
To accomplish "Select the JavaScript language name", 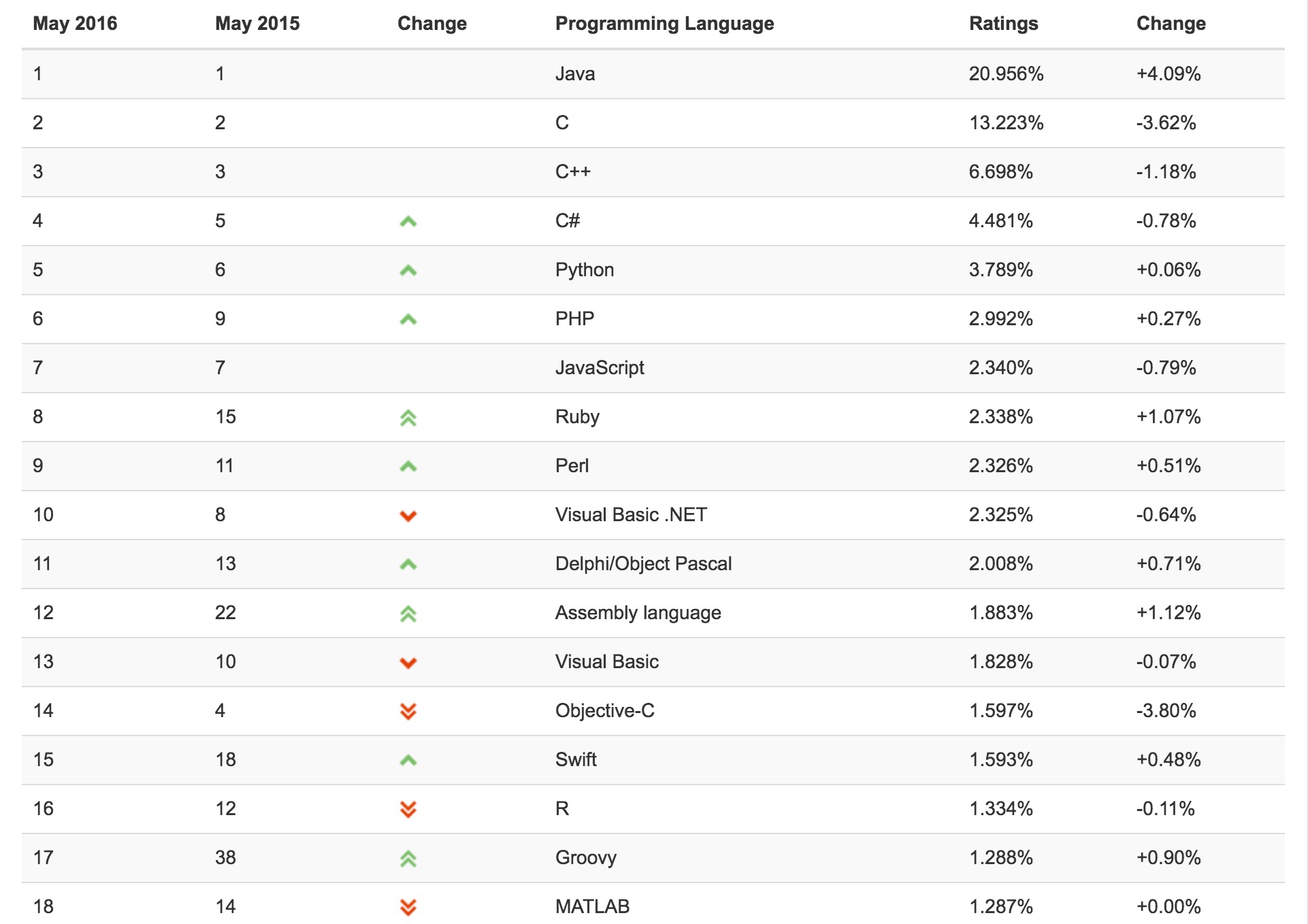I will pos(600,367).
